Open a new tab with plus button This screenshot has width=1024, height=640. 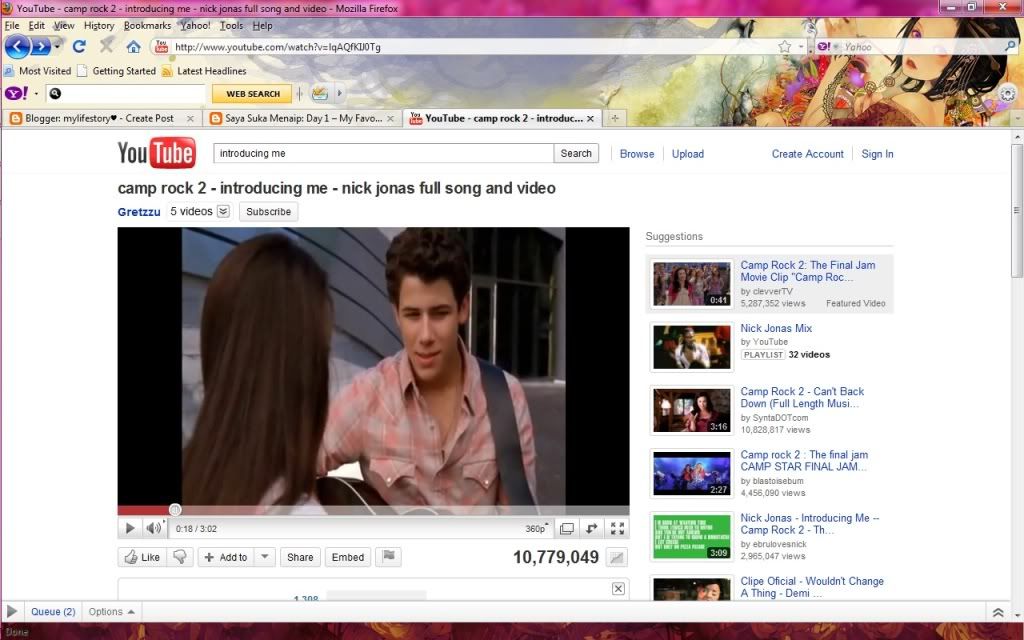(x=615, y=118)
